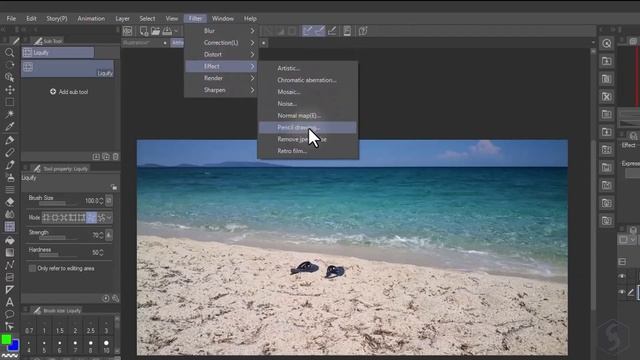Click Add sub tool button

[x=69, y=92]
